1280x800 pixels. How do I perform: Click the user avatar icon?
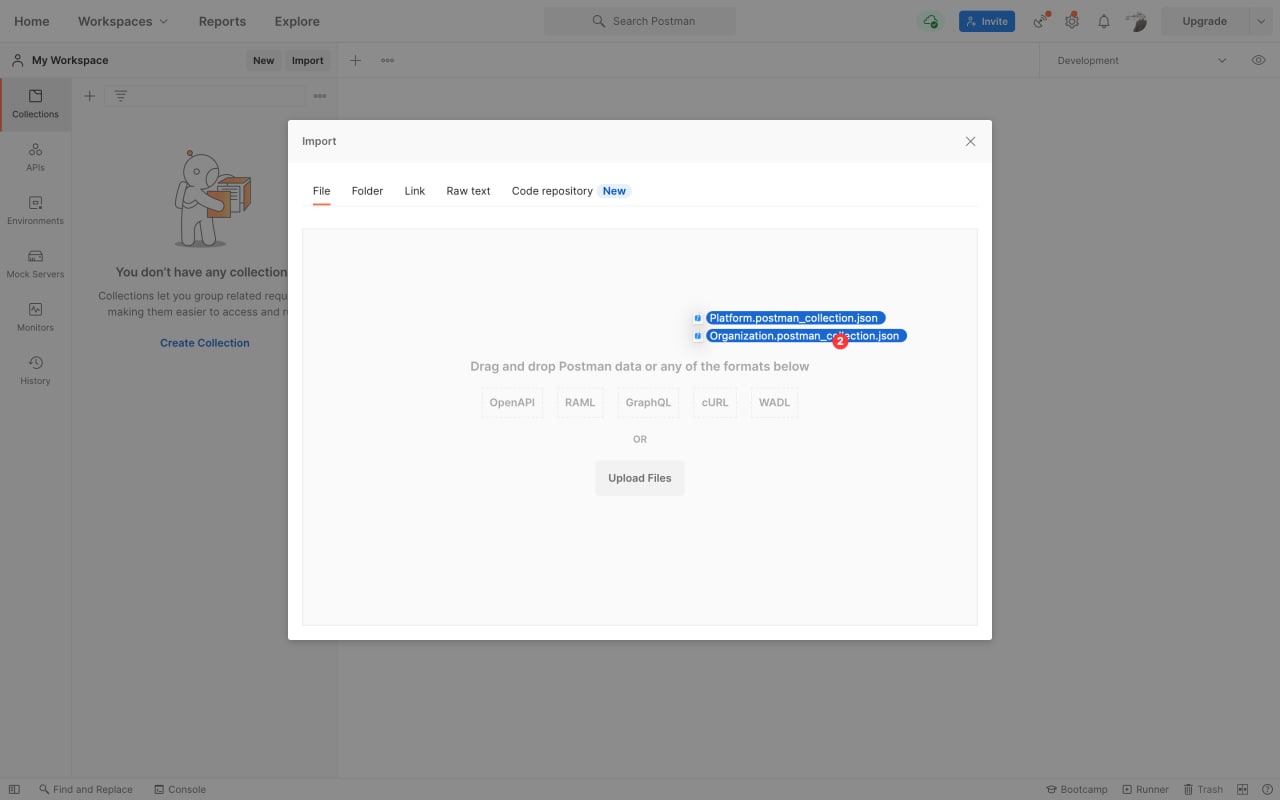tap(1136, 21)
